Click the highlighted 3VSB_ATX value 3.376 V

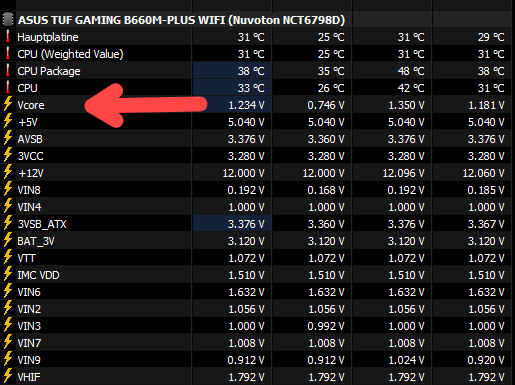pos(246,224)
